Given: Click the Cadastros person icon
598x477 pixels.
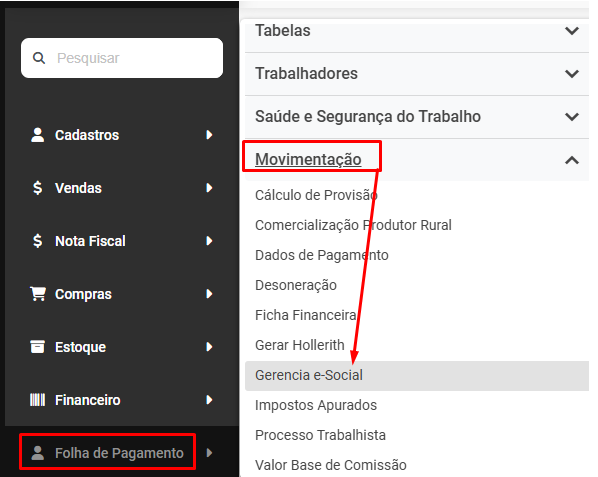Looking at the screenshot, I should pos(37,135).
